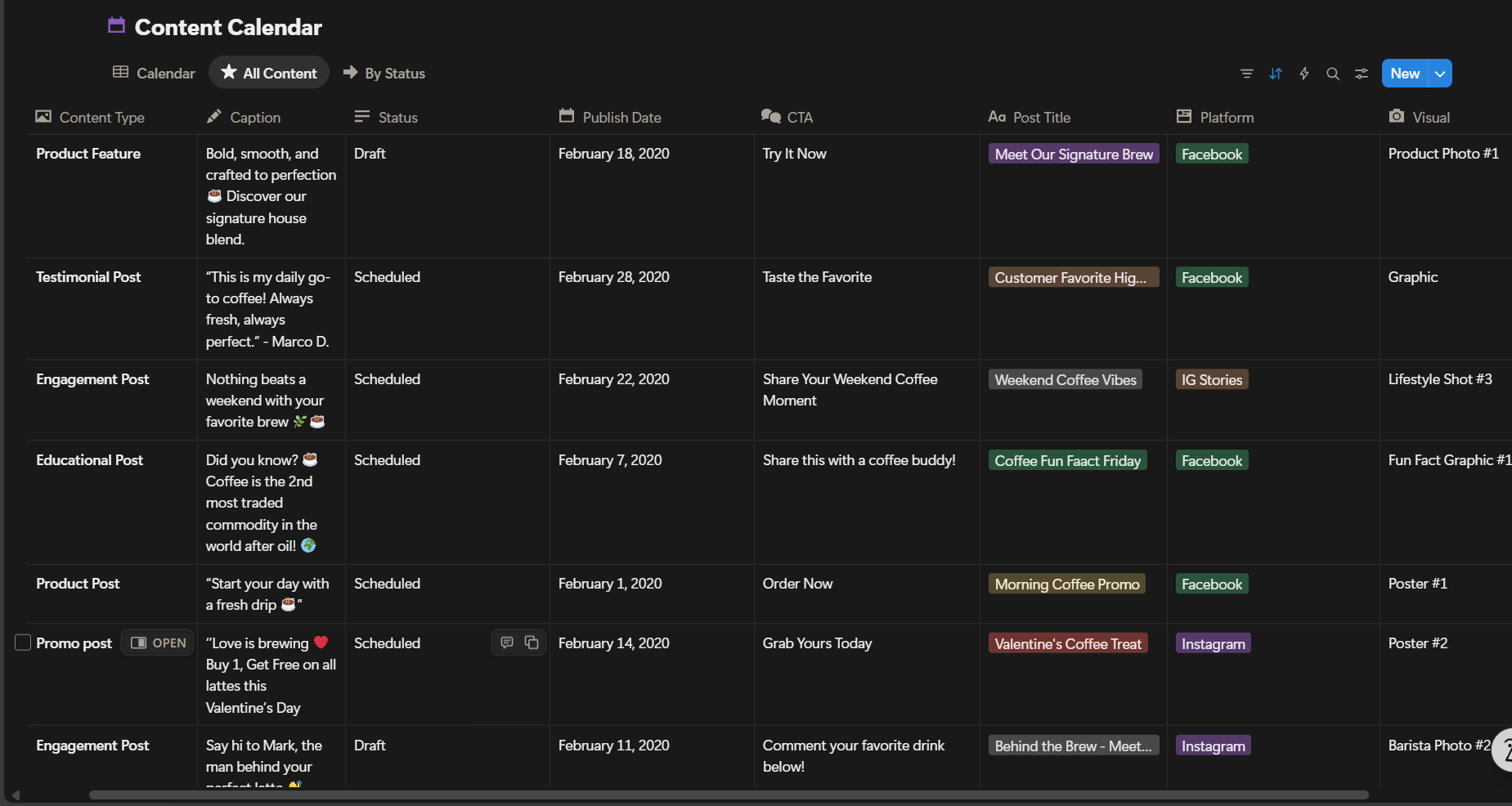The height and width of the screenshot is (806, 1512).
Task: Open the Platform column header menu
Action: pos(1226,118)
